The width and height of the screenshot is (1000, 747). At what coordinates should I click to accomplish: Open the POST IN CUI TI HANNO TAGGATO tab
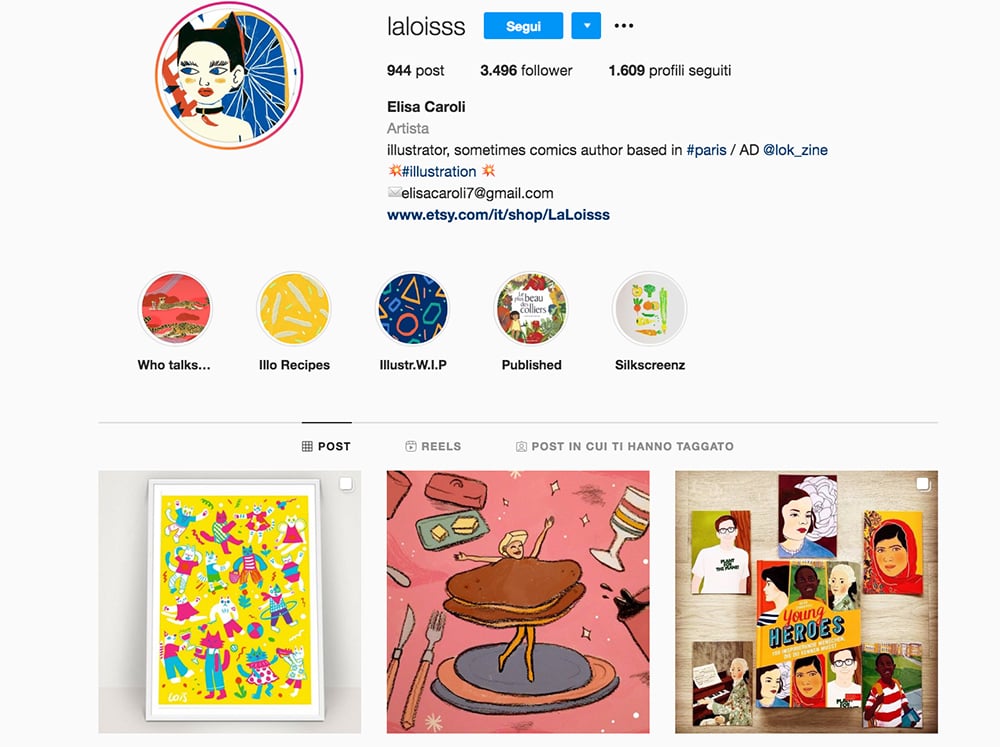[625, 447]
